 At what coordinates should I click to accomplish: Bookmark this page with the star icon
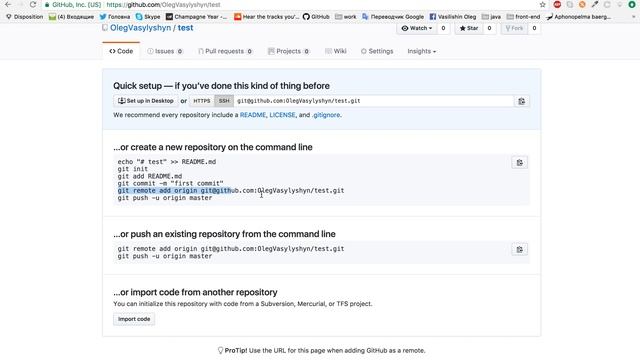[542, 4]
